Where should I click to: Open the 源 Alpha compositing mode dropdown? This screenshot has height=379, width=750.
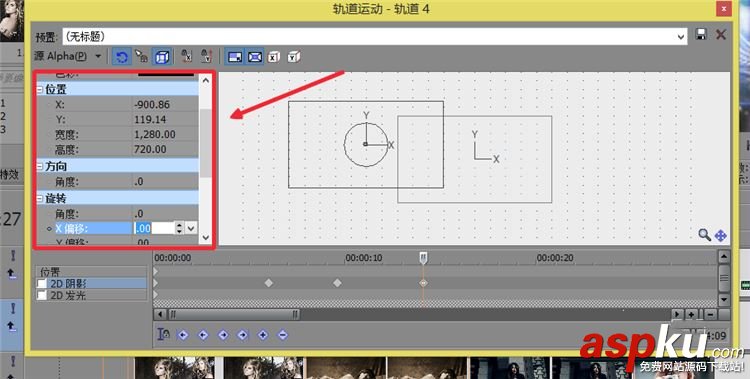pos(98,56)
